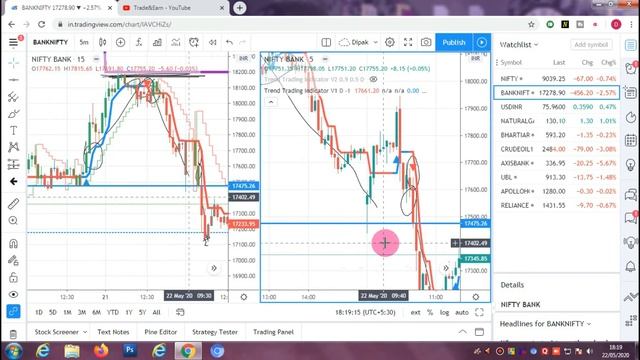Image resolution: width=640 pixels, height=360 pixels.
Task: Open the indicators fx menu
Action: [139, 42]
